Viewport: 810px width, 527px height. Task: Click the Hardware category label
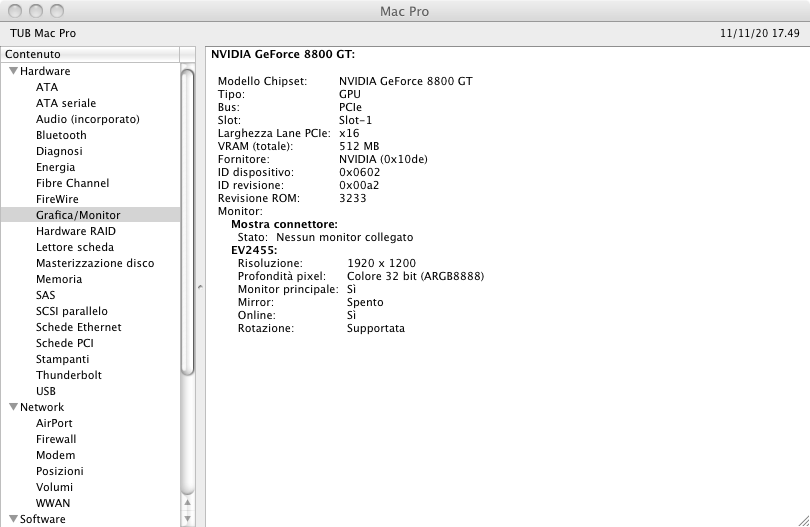(45, 71)
